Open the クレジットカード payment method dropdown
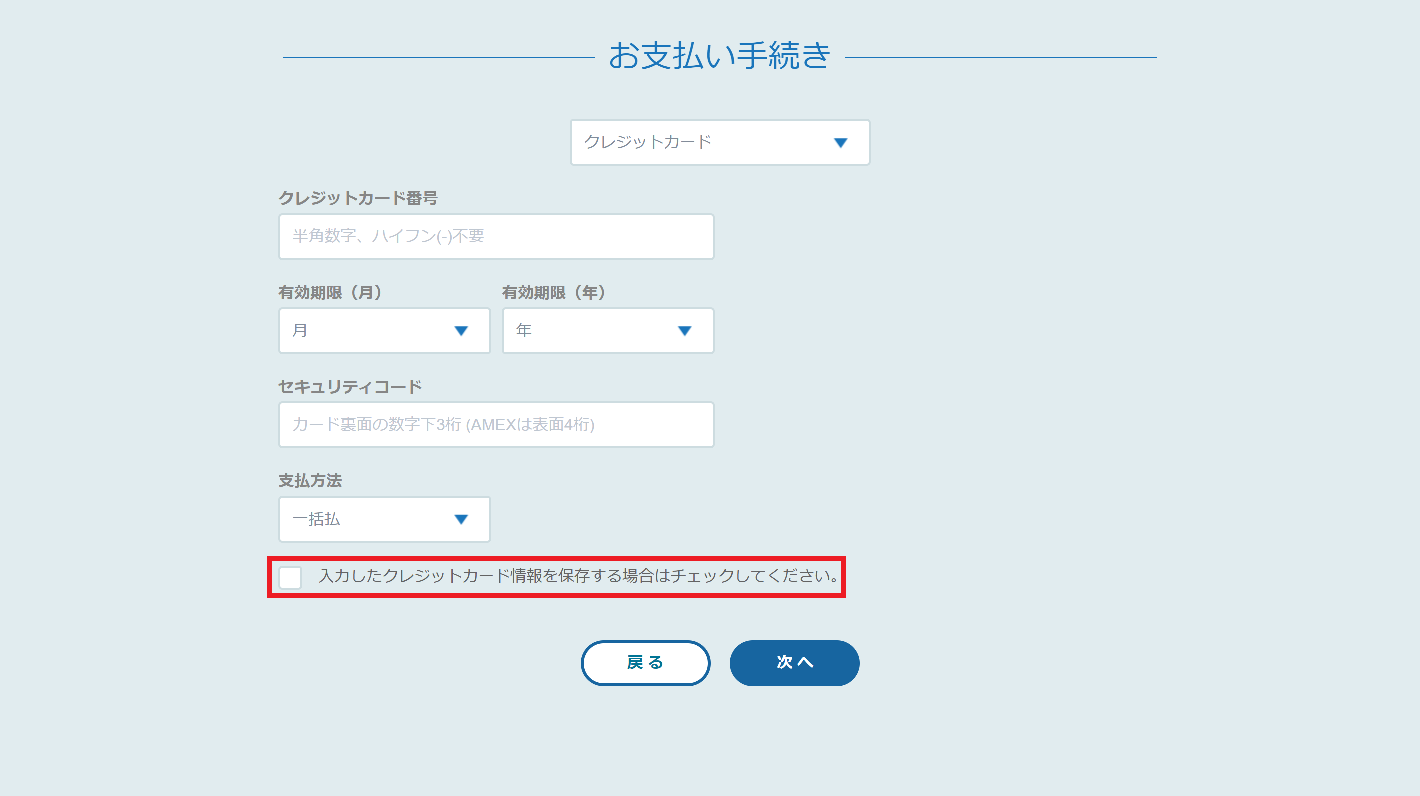The width and height of the screenshot is (1420, 796). point(720,142)
